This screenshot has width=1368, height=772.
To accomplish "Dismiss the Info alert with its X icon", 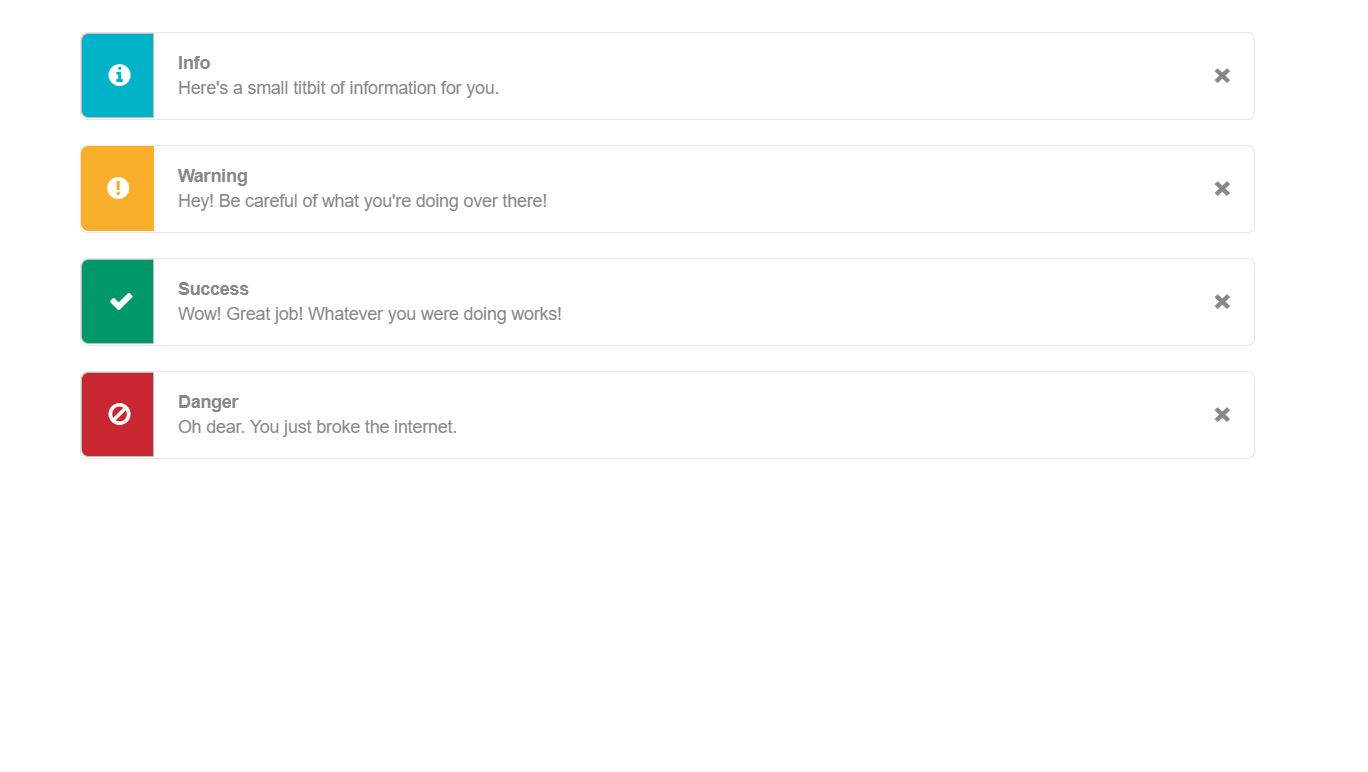I will point(1221,75).
